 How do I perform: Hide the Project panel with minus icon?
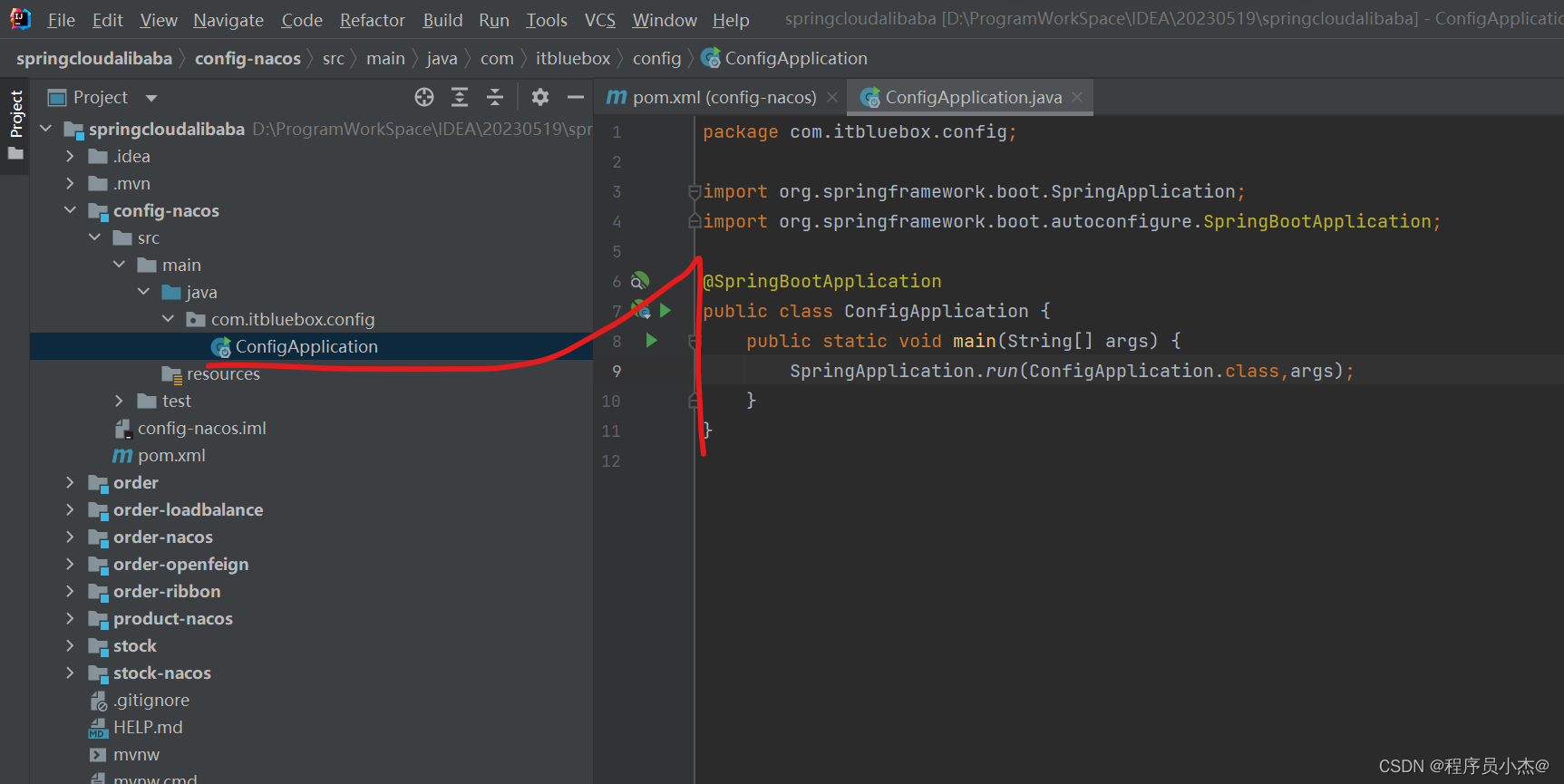pyautogui.click(x=575, y=97)
